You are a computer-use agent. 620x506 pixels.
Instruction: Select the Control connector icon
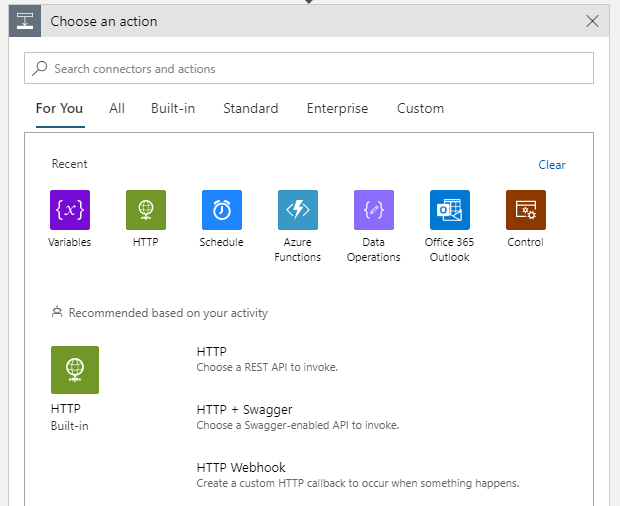pos(525,210)
